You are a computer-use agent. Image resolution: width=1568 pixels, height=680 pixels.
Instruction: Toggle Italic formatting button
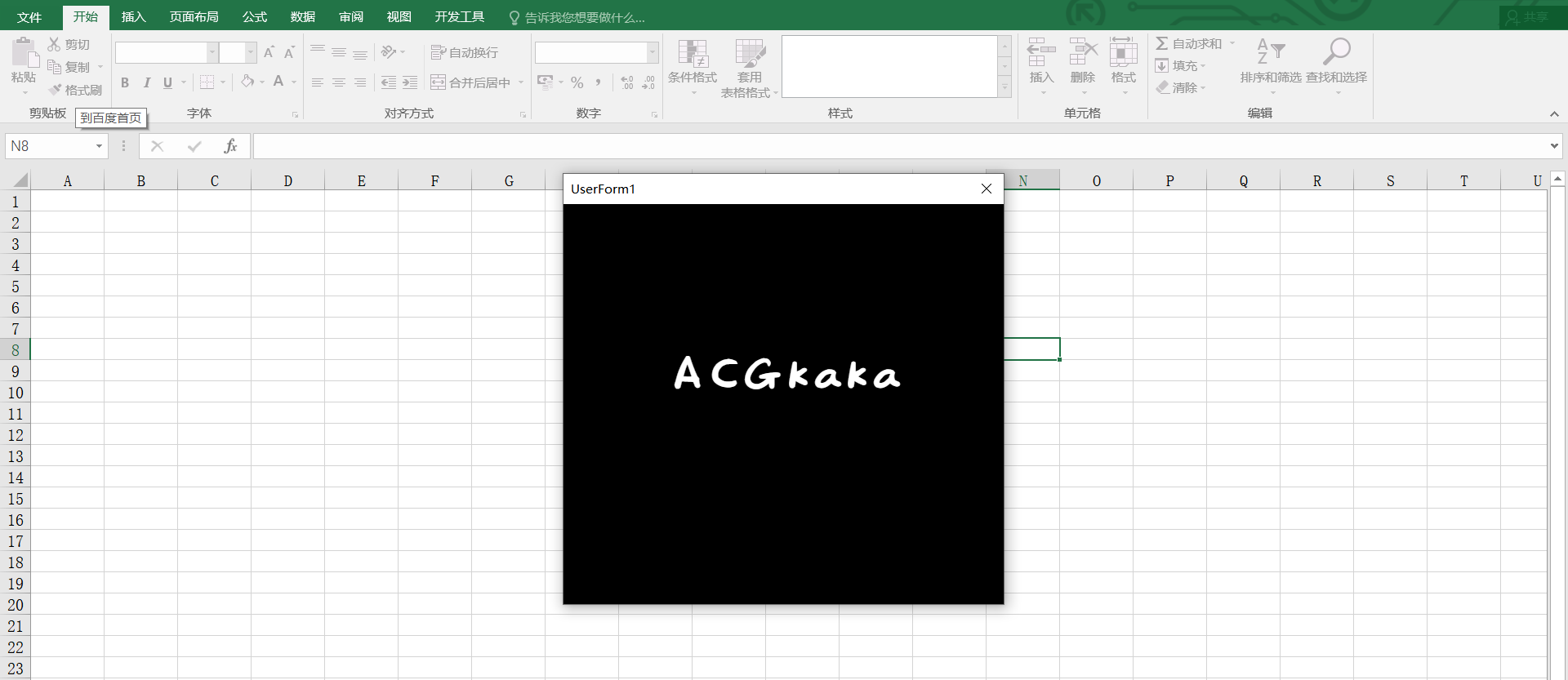pos(147,82)
